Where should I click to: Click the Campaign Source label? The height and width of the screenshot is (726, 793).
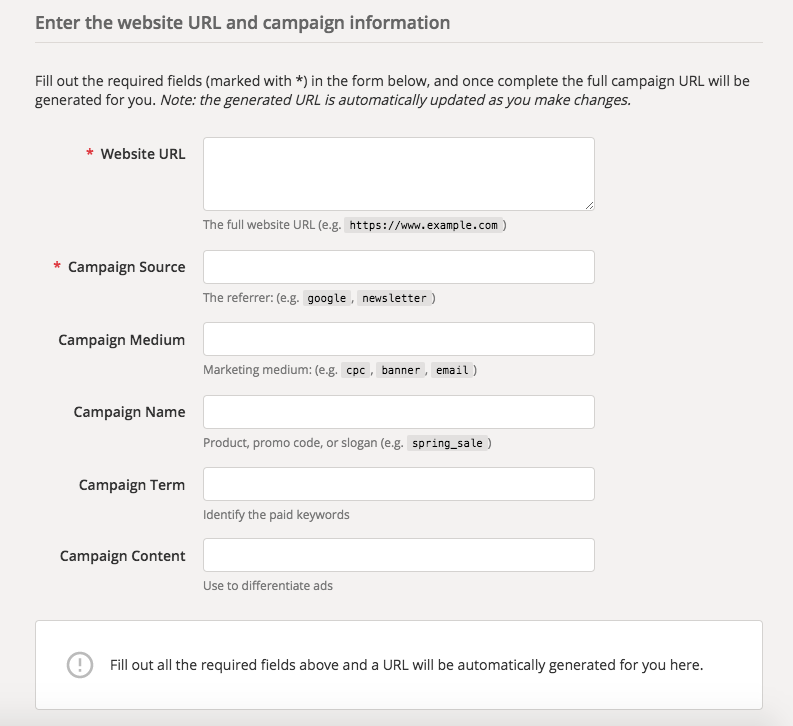(126, 267)
